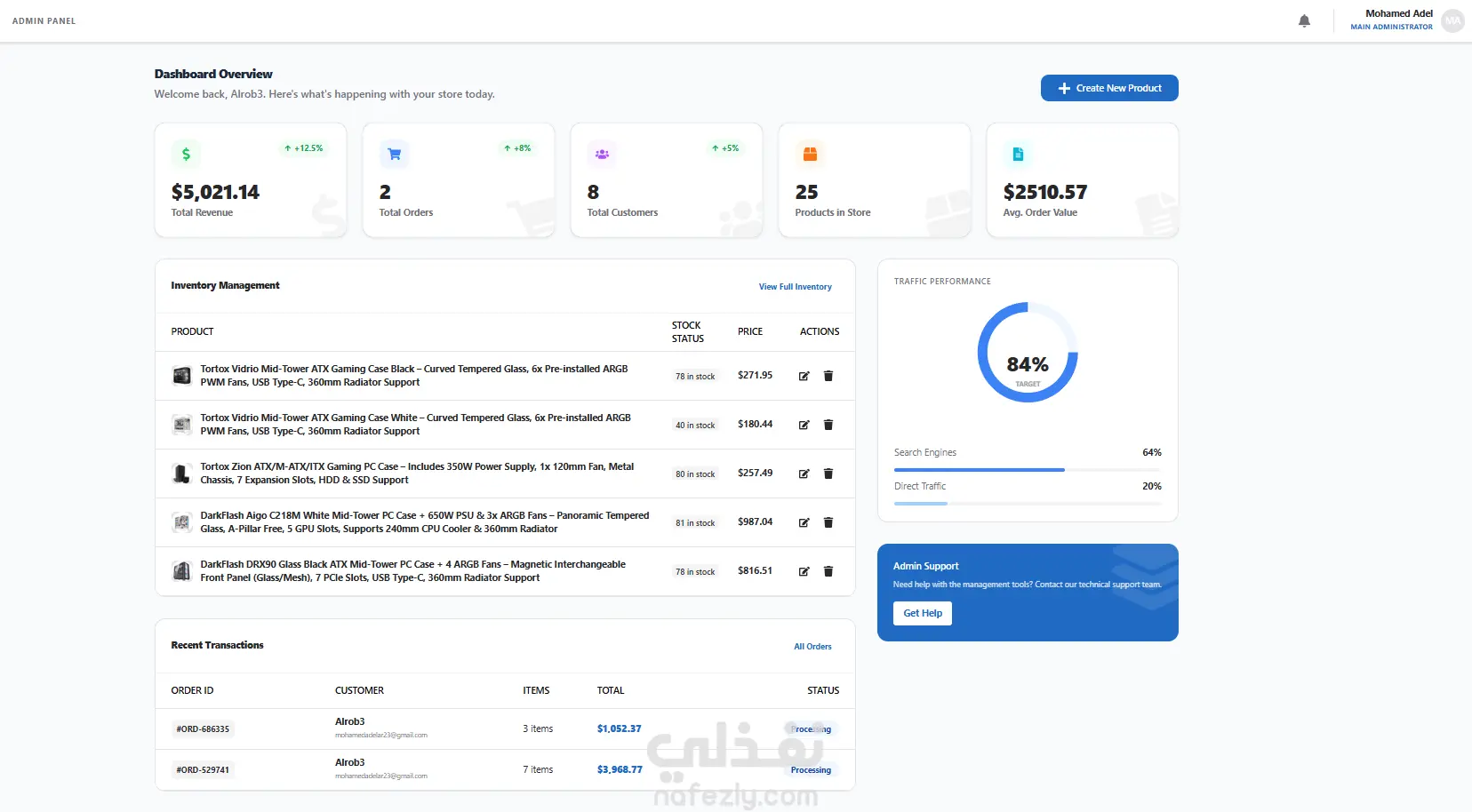Click Create New Product button

1109,88
